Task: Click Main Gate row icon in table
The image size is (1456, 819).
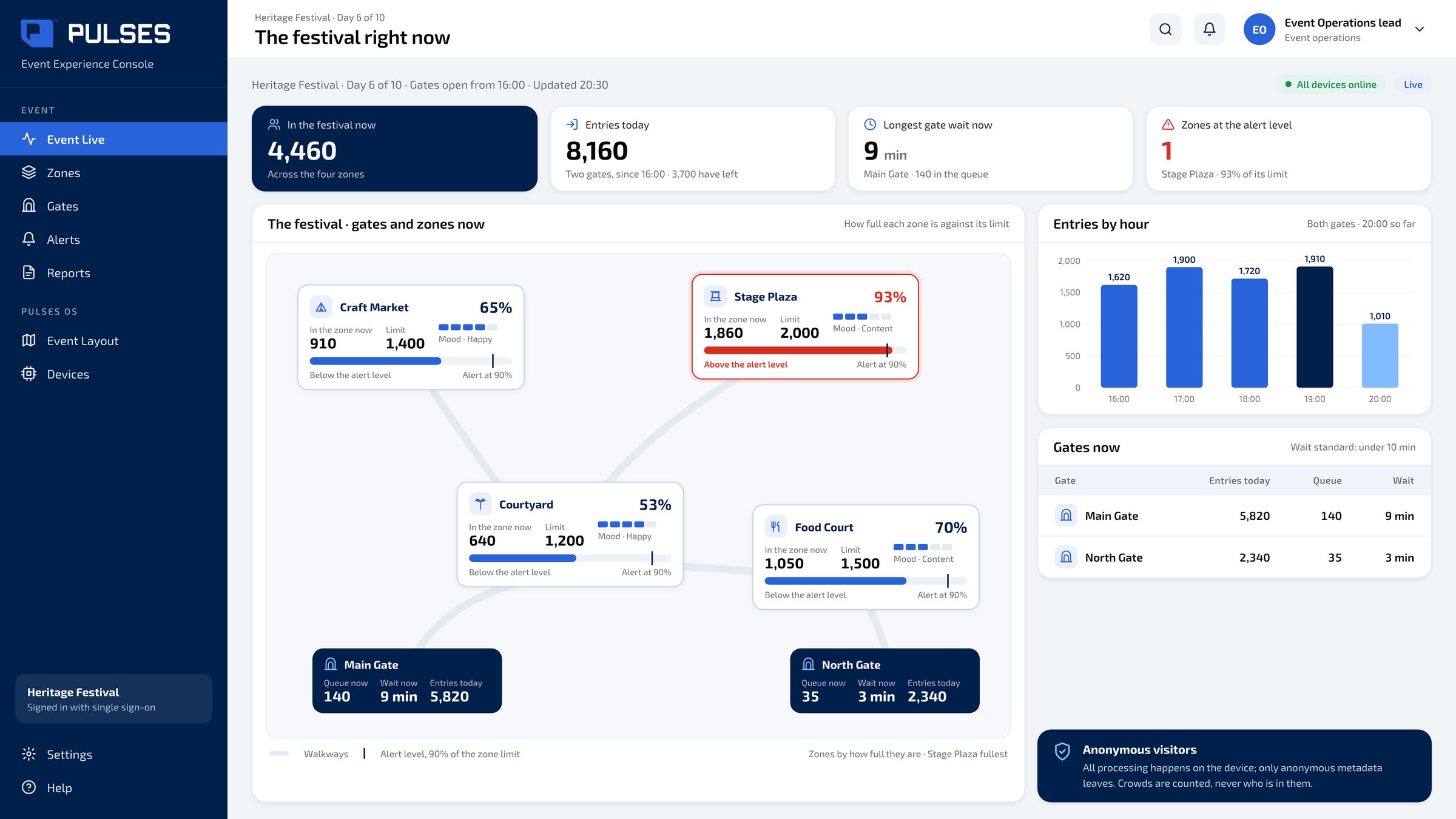Action: 1066,515
